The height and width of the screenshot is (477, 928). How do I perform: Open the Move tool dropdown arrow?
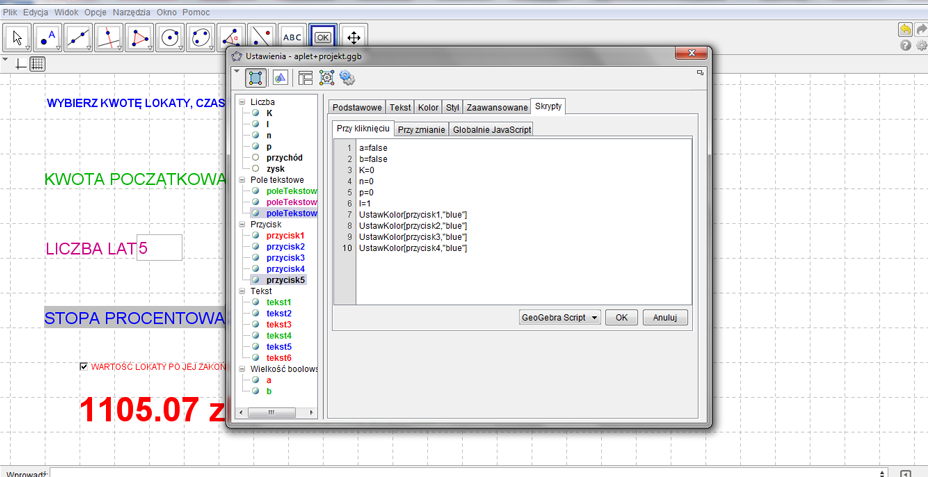coord(27,48)
